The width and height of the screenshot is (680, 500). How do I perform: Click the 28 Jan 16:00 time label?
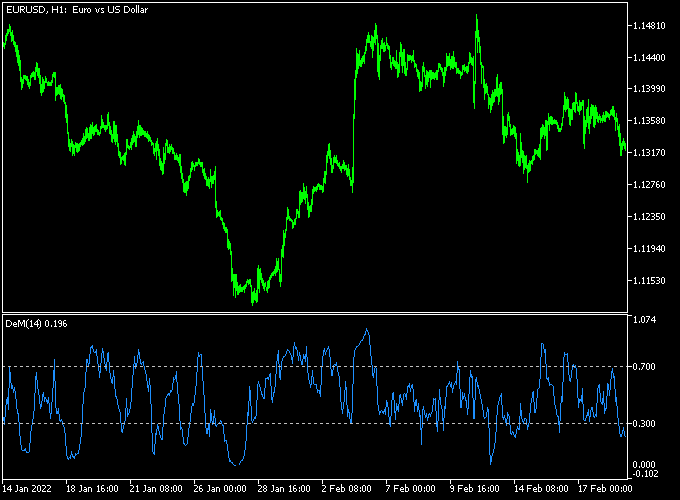[x=284, y=489]
